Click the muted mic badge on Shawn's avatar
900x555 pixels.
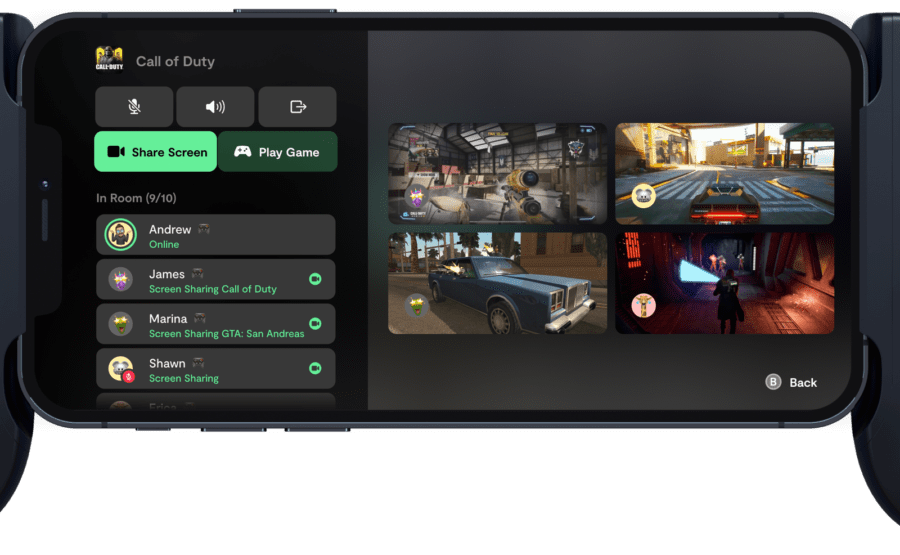tap(129, 377)
